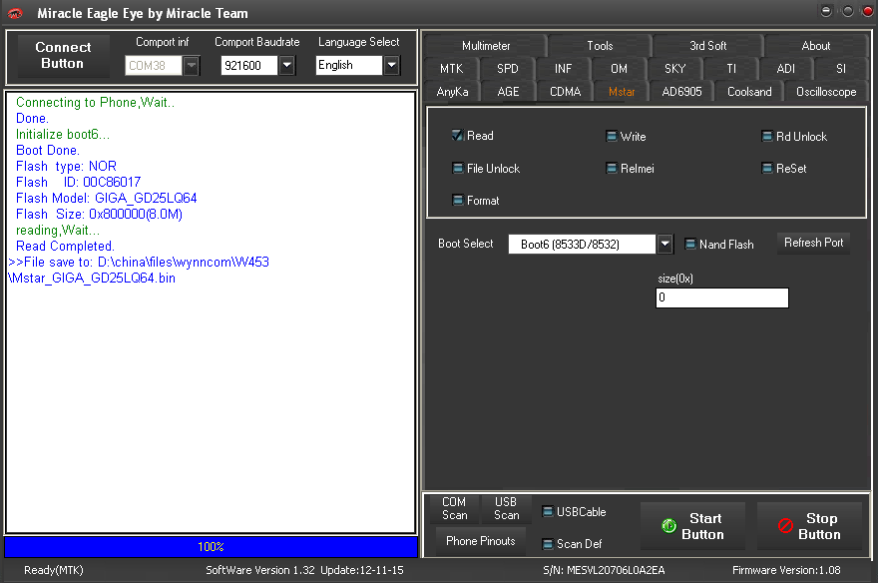
Task: Open the Oscilloscope tab
Action: tap(826, 91)
